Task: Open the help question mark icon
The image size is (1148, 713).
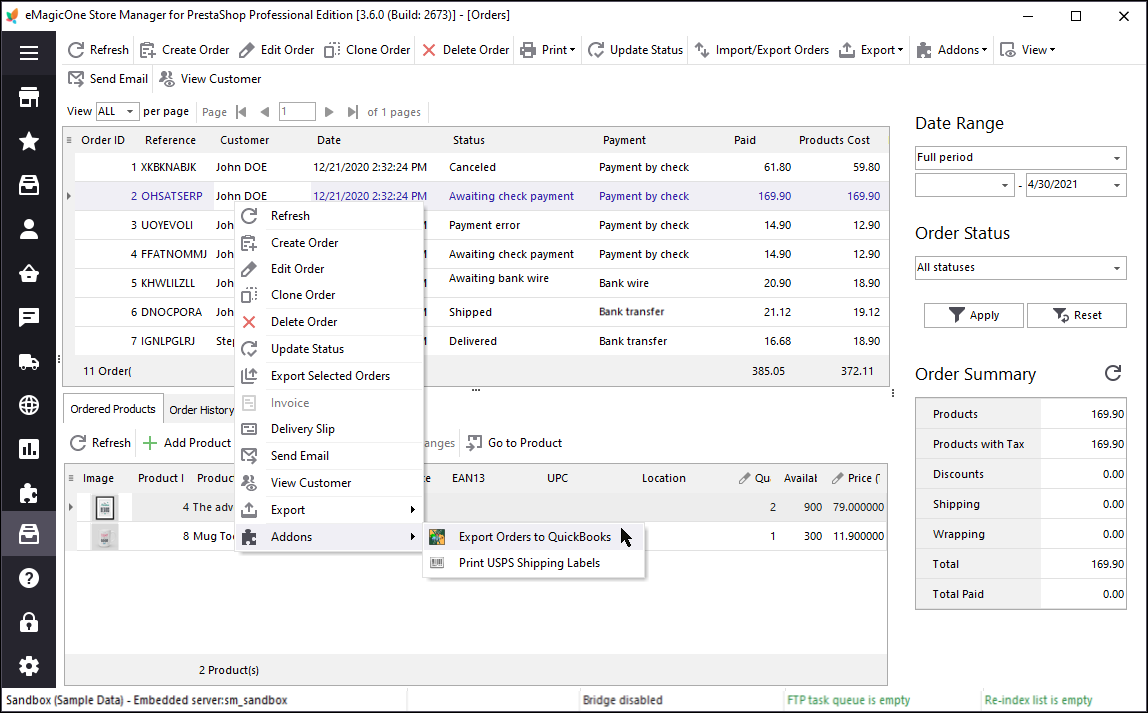Action: pos(29,578)
